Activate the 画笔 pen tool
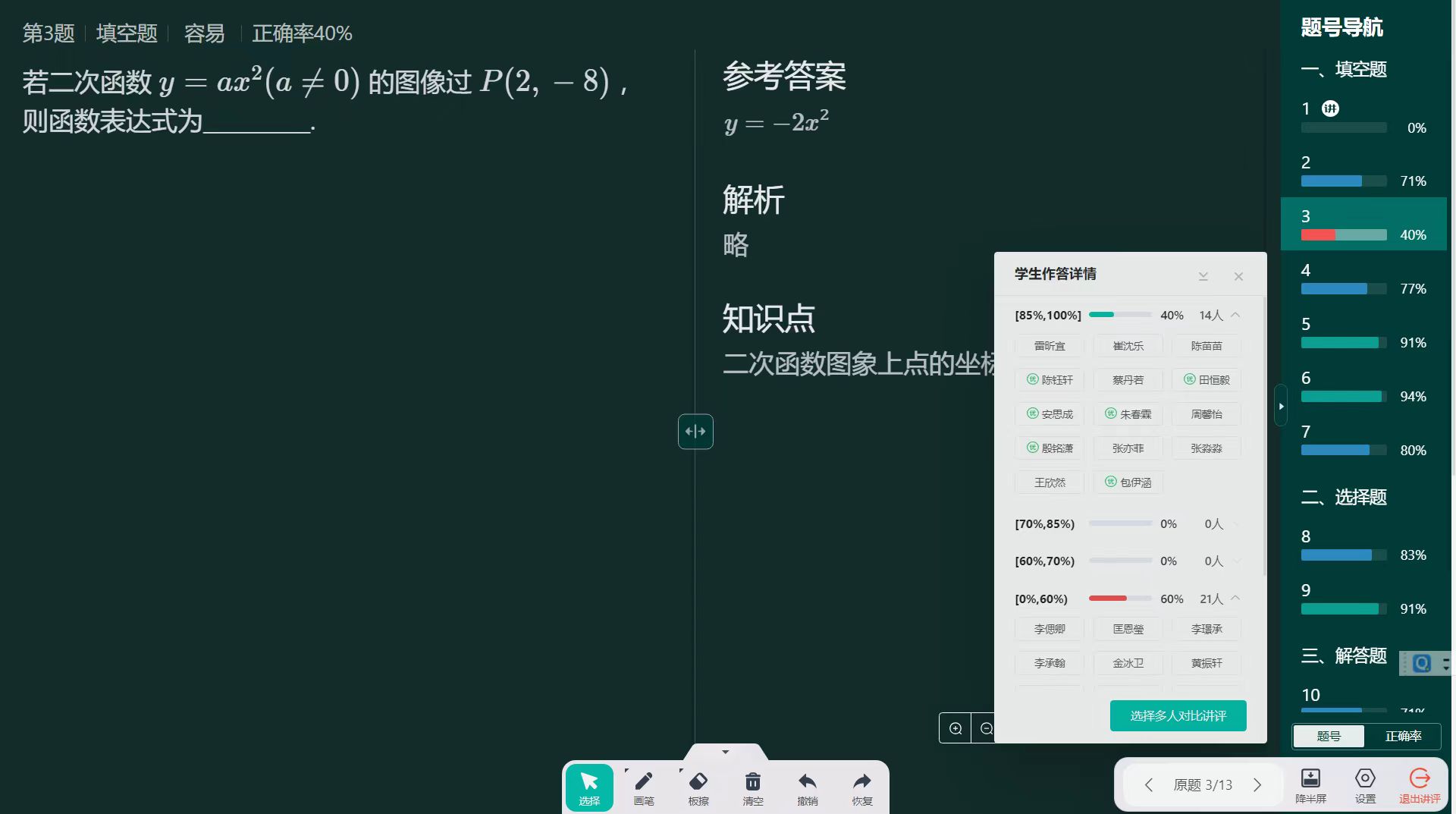The image size is (1456, 814). [643, 787]
